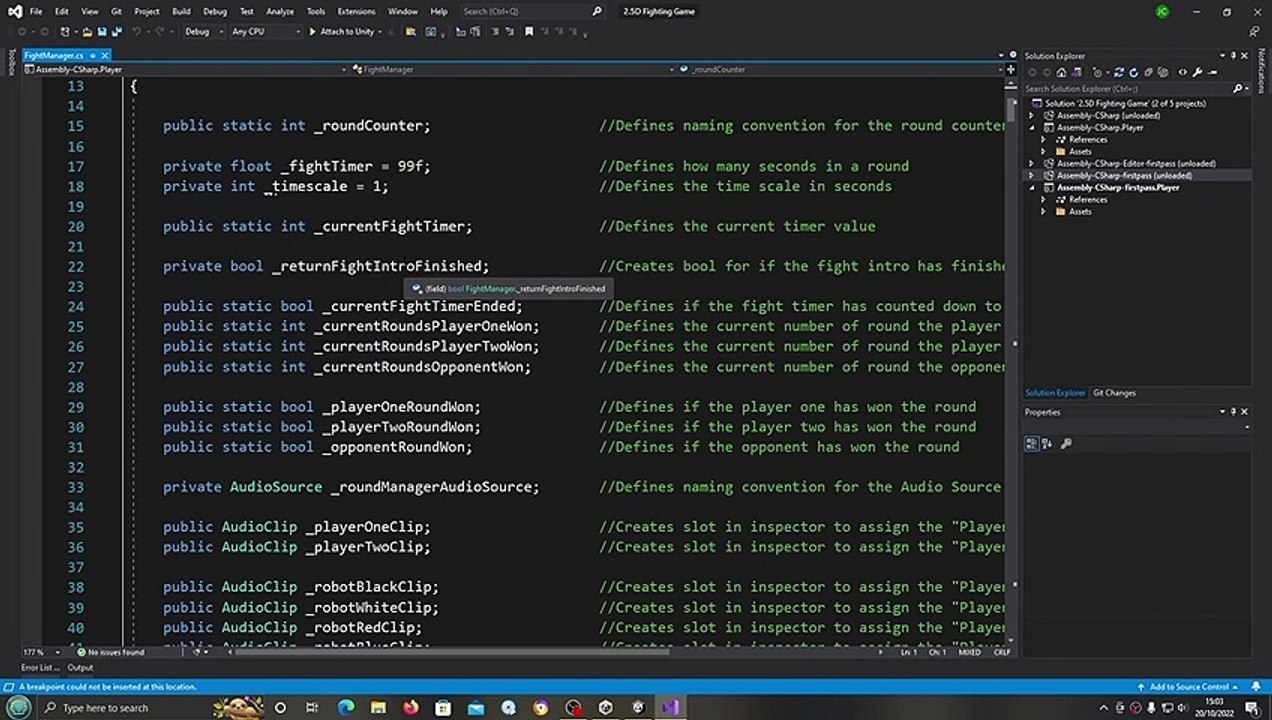Click the Windows Start button

18,707
